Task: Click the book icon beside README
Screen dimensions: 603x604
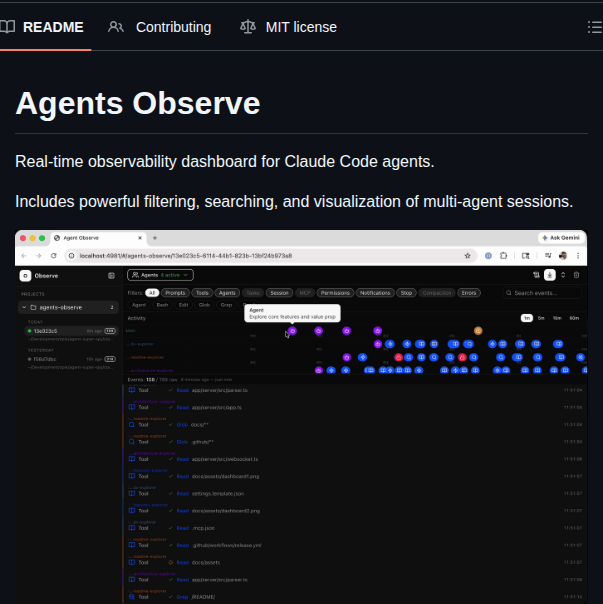Action: click(x=7, y=27)
